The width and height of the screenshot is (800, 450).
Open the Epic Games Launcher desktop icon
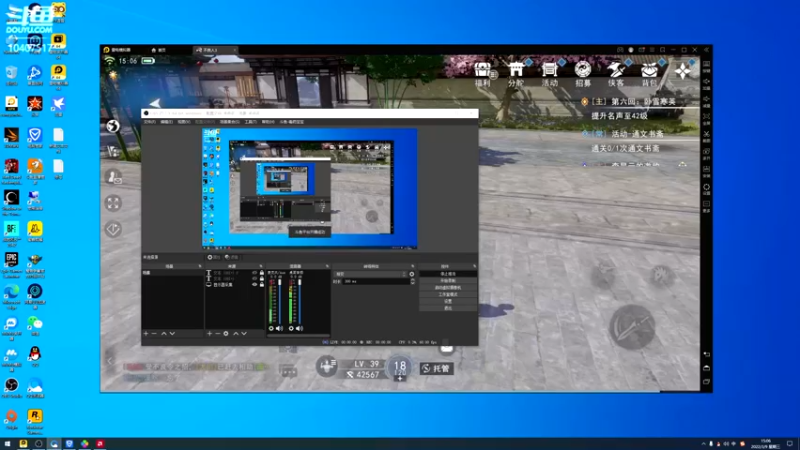(x=11, y=264)
